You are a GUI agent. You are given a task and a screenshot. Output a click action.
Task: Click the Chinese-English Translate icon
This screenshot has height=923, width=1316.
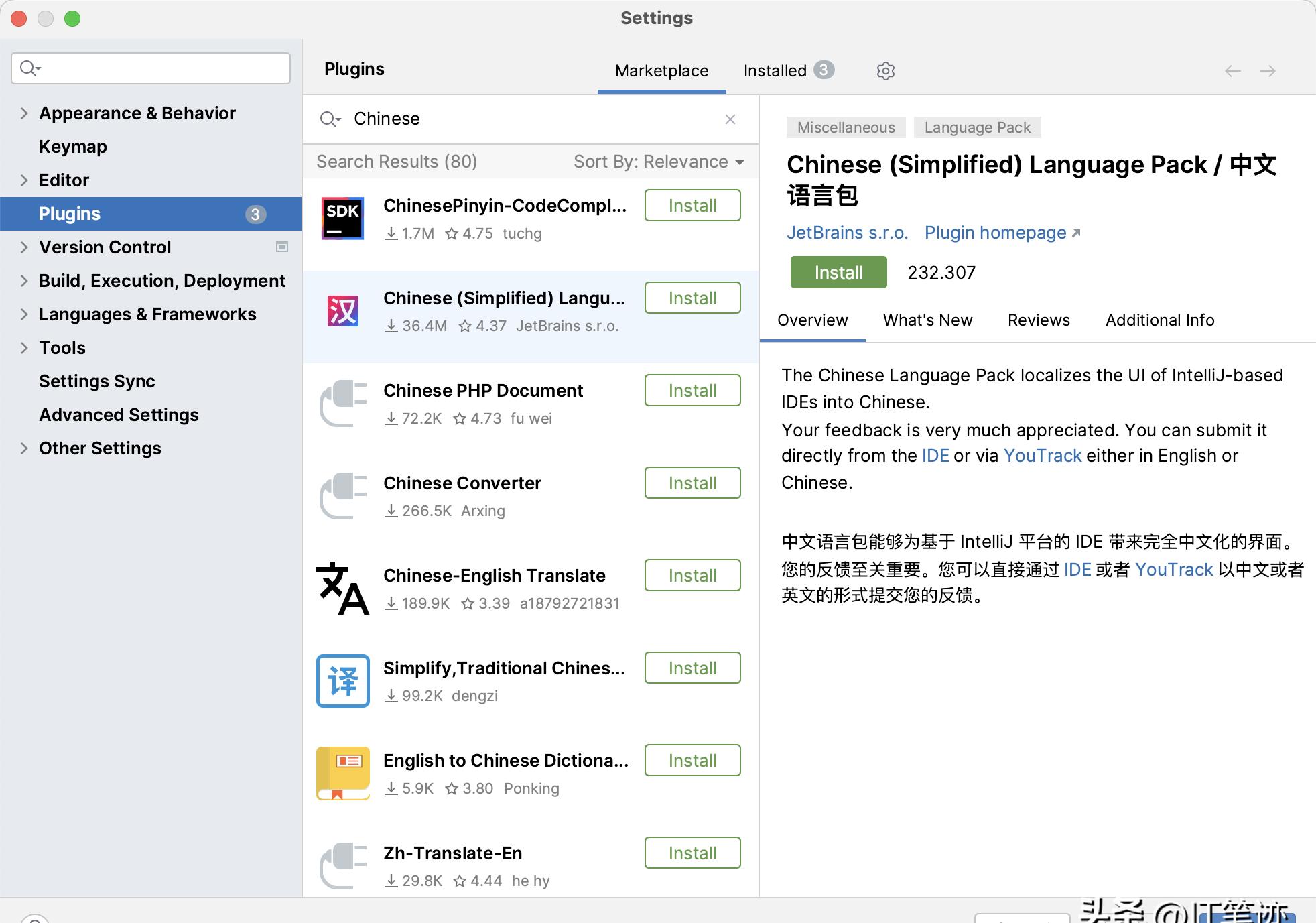pyautogui.click(x=342, y=589)
